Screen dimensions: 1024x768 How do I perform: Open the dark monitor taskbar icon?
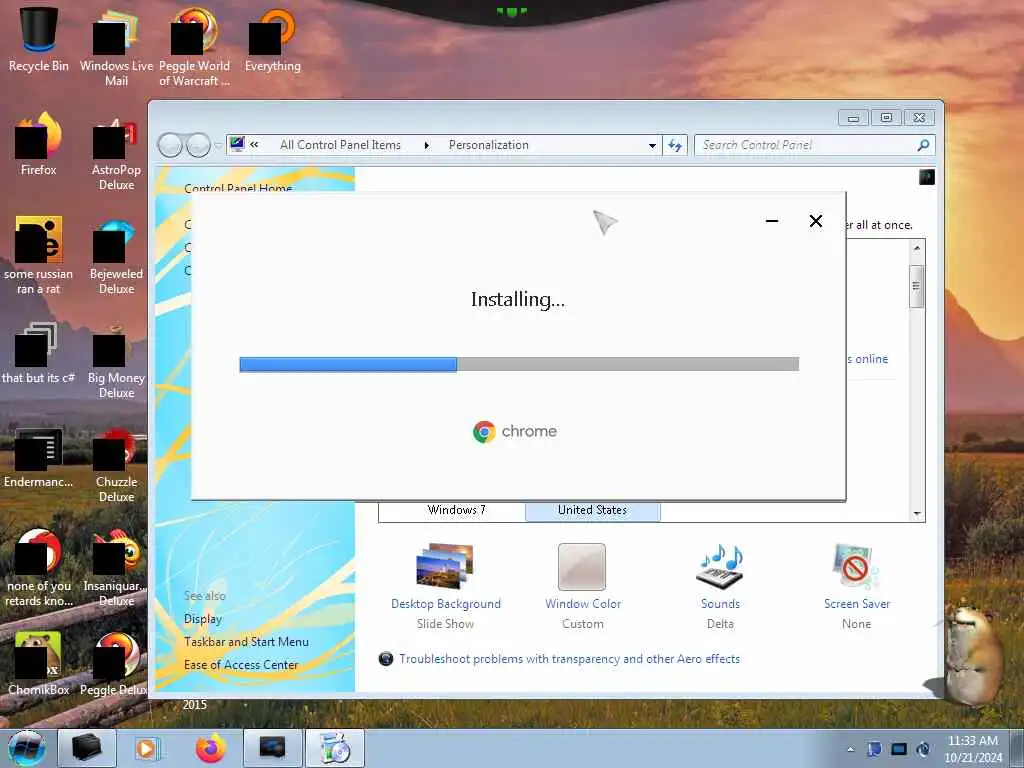(272, 748)
